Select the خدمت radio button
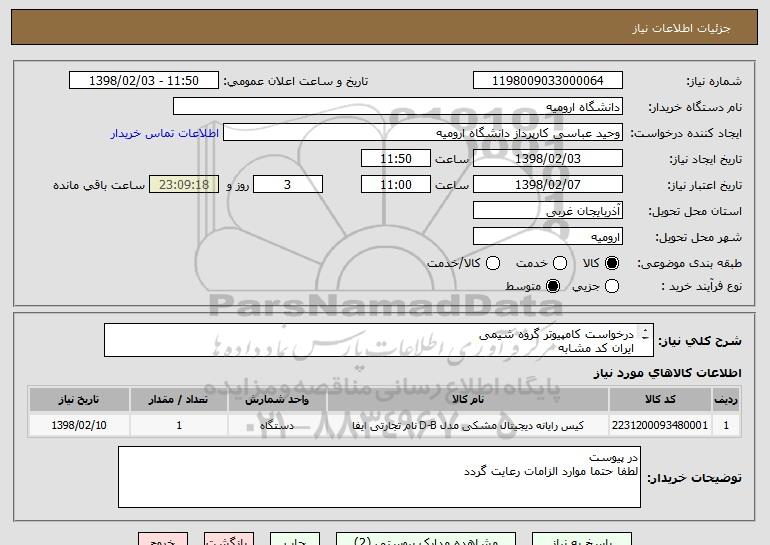 (560, 263)
